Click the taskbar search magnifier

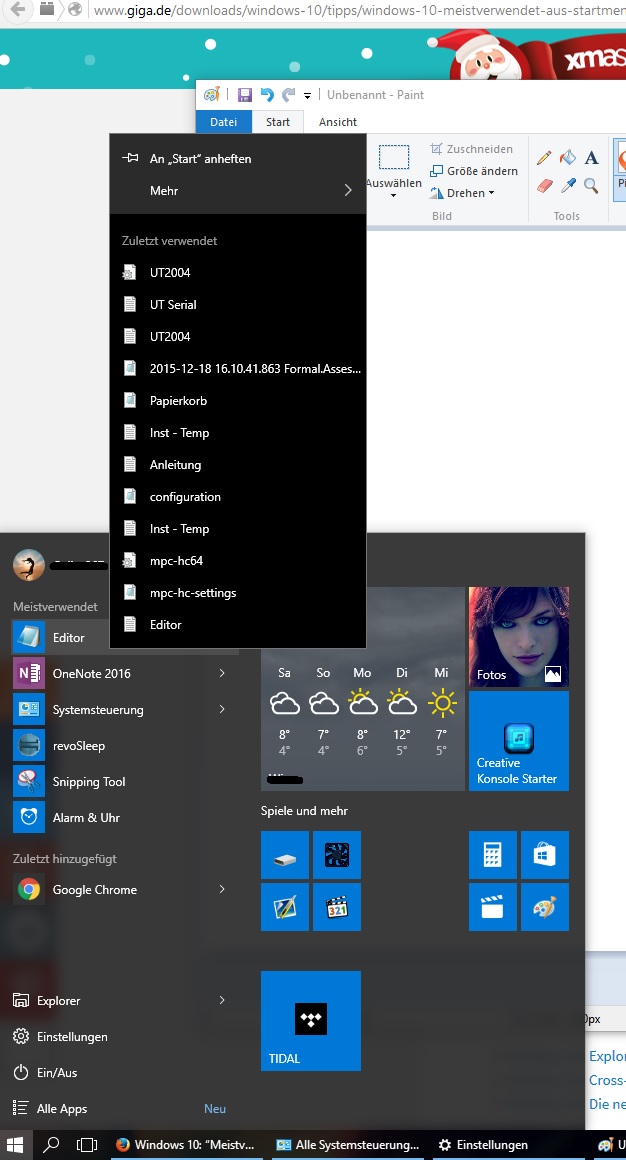(51, 1145)
